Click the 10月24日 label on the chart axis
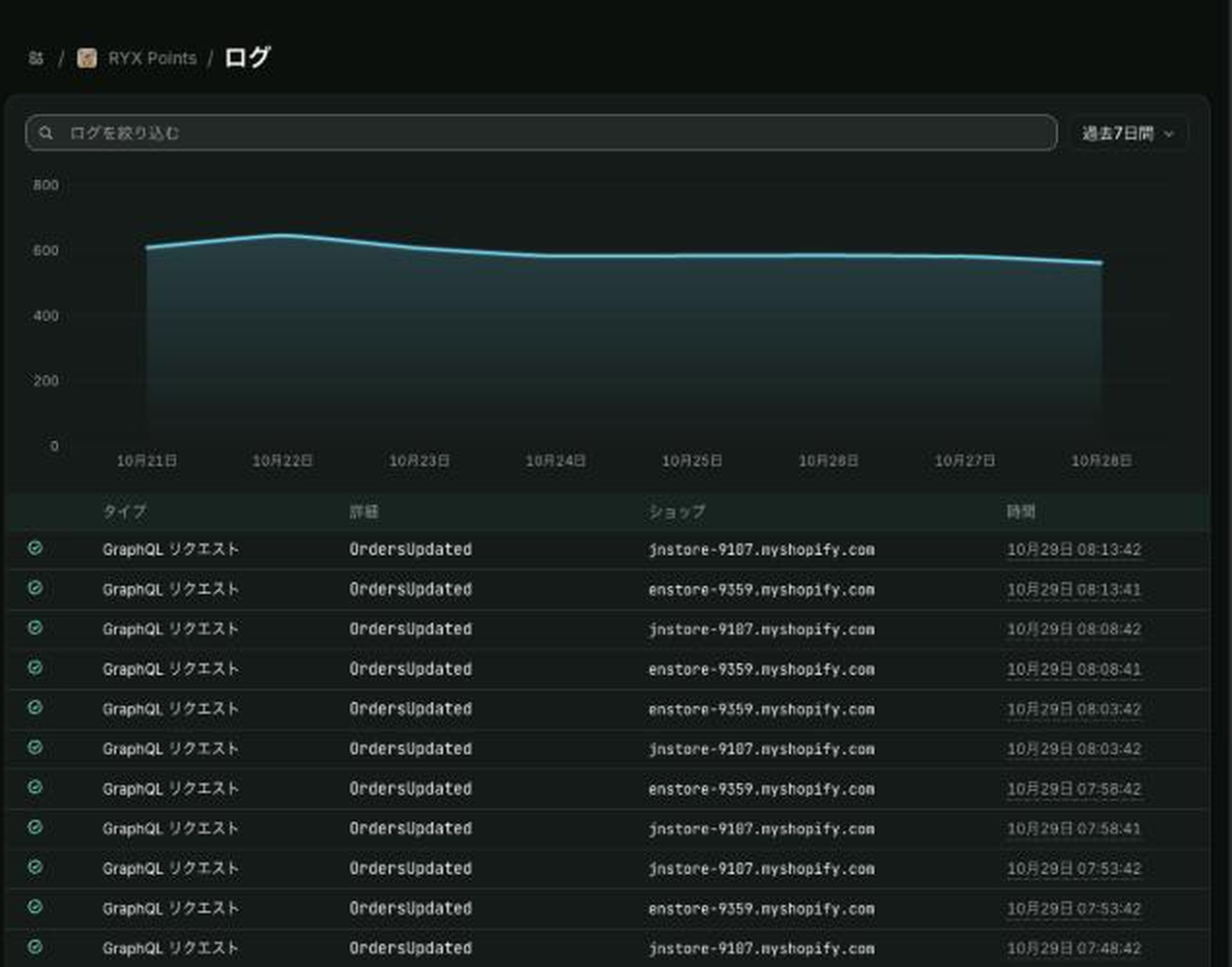Image resolution: width=1232 pixels, height=967 pixels. pos(555,461)
